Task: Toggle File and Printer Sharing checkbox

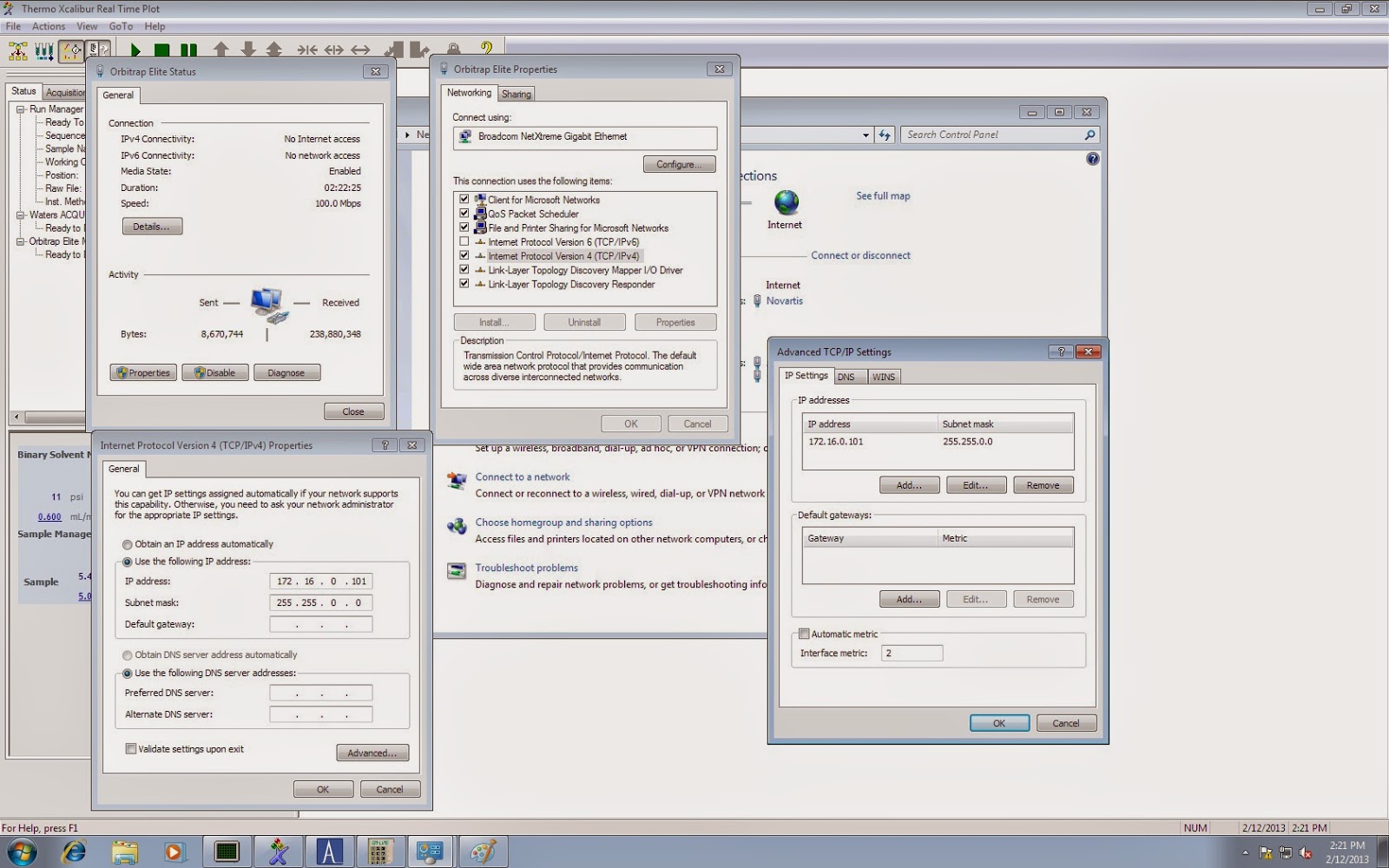Action: [x=464, y=227]
